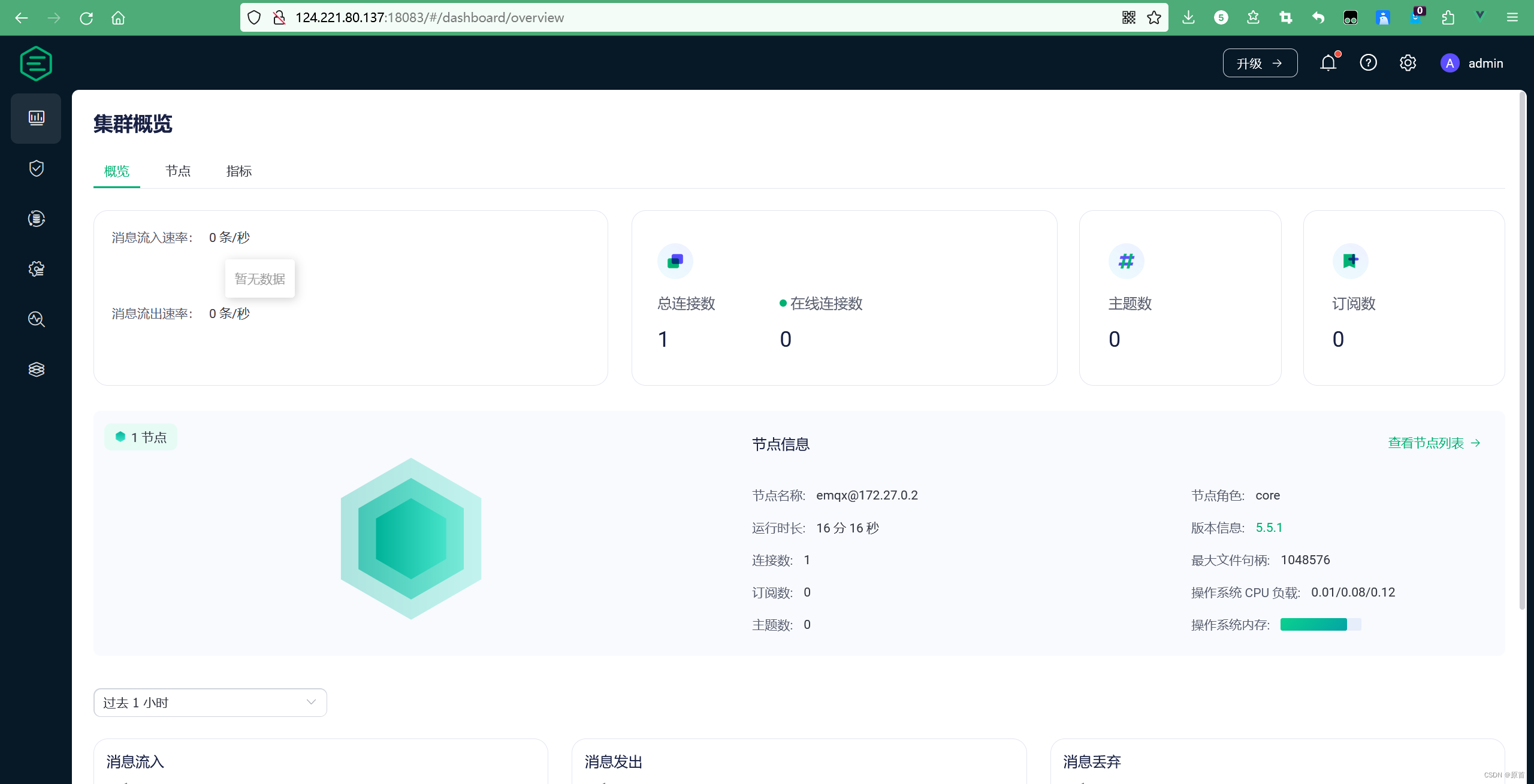The height and width of the screenshot is (784, 1534).
Task: Open the help question mark icon
Action: [x=1368, y=63]
